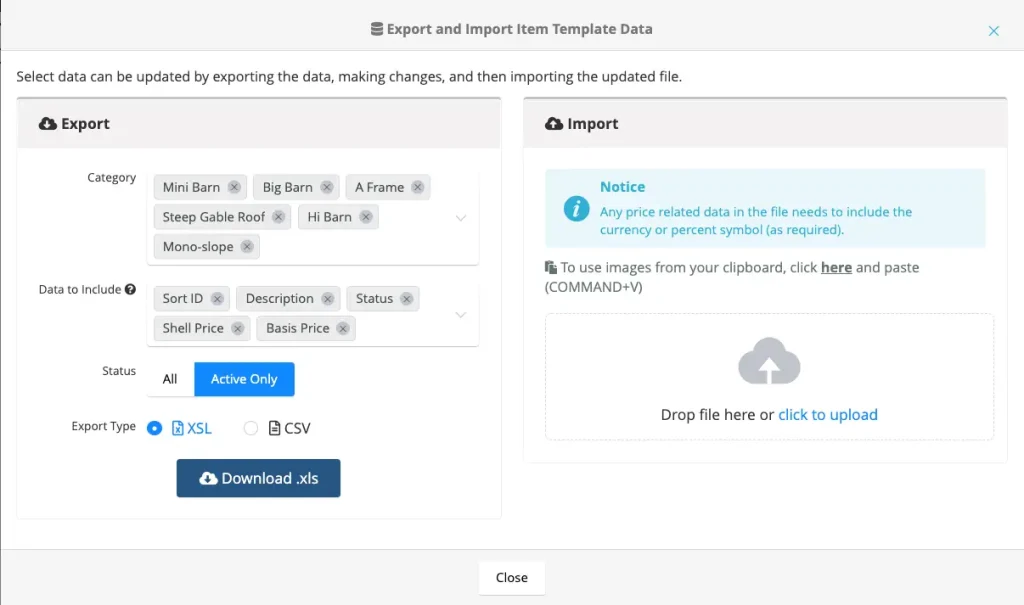Remove the Steep Gable Roof tag
The width and height of the screenshot is (1024, 605).
[x=279, y=217]
